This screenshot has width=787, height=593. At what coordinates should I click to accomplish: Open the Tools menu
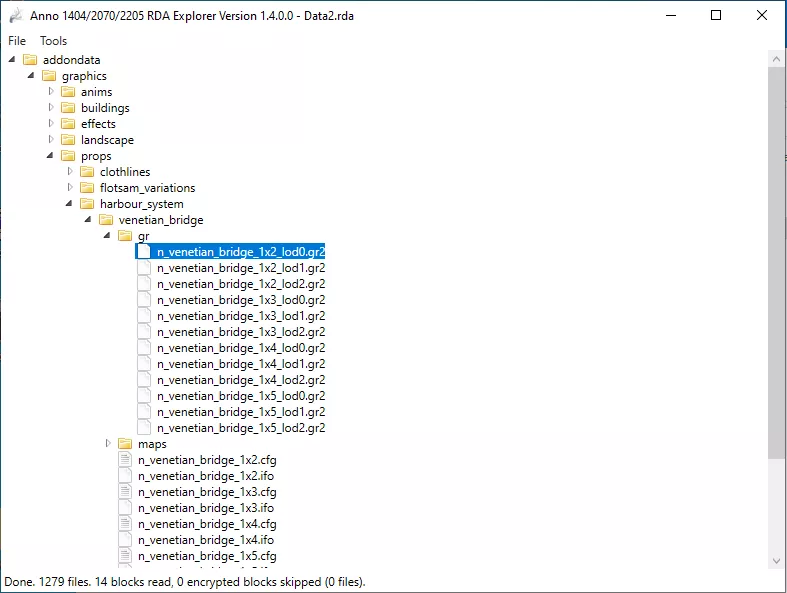click(53, 41)
